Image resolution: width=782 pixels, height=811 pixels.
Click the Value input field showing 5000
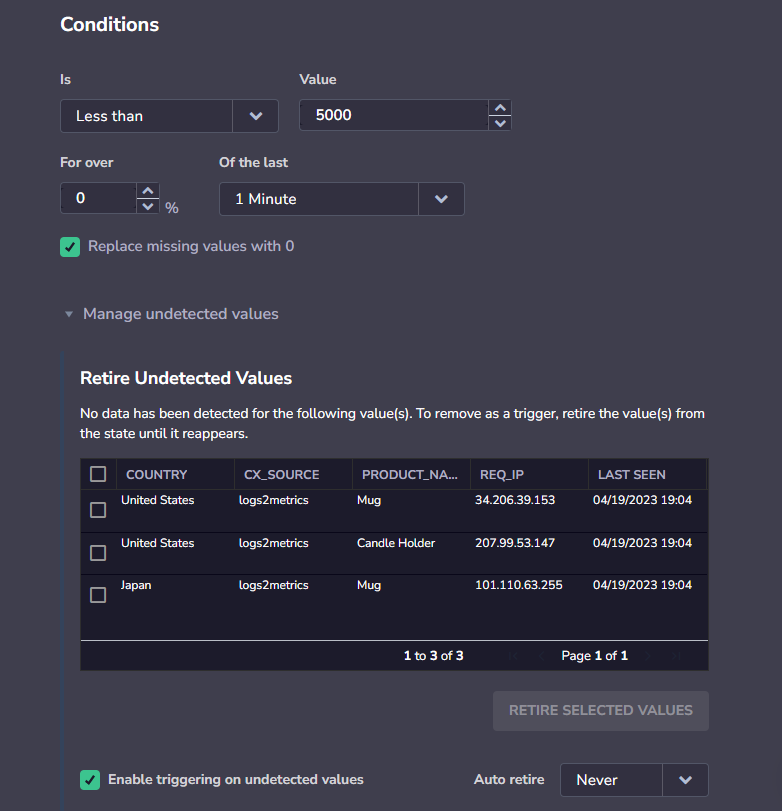(392, 116)
